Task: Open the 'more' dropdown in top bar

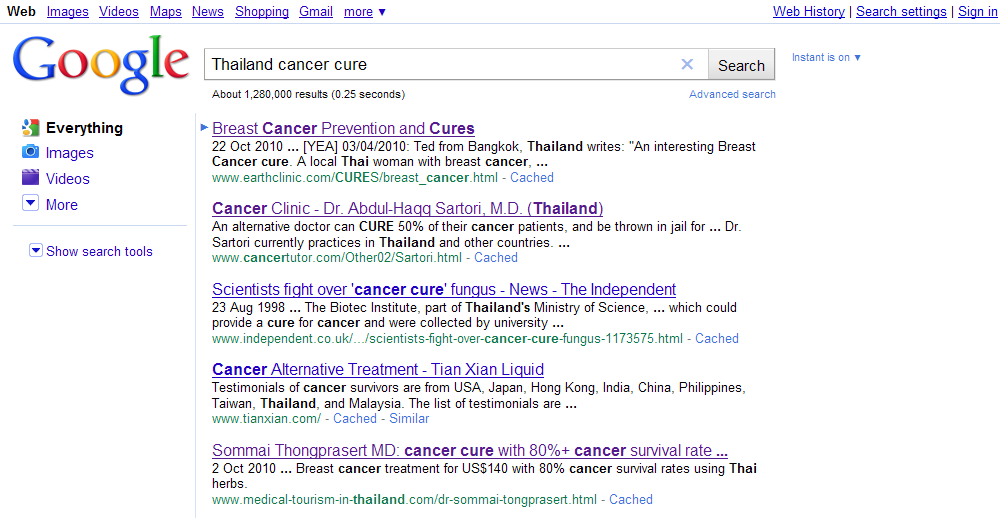Action: coord(364,12)
